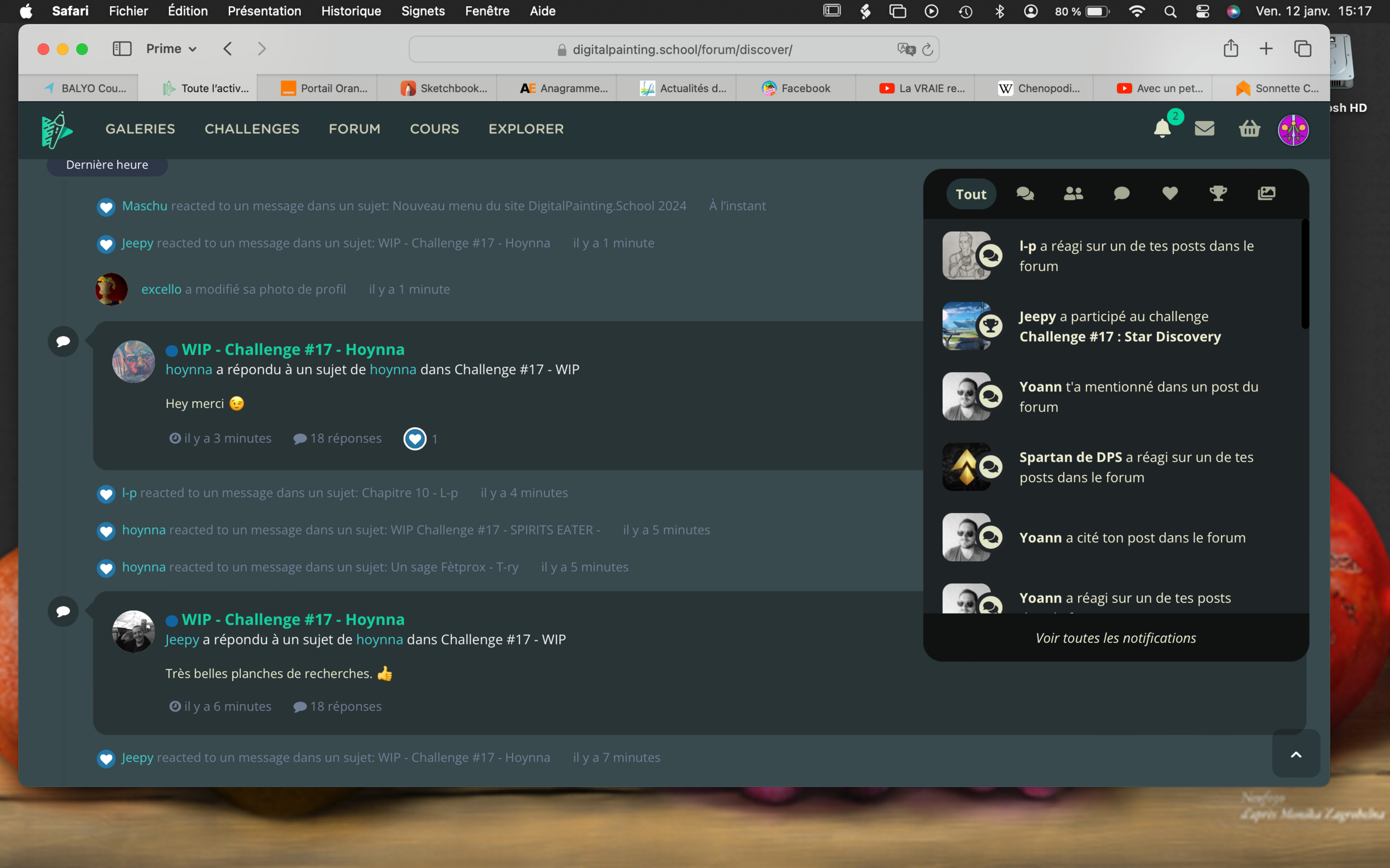Expand the Prime tab group dropdown
The width and height of the screenshot is (1390, 868).
pos(171,49)
